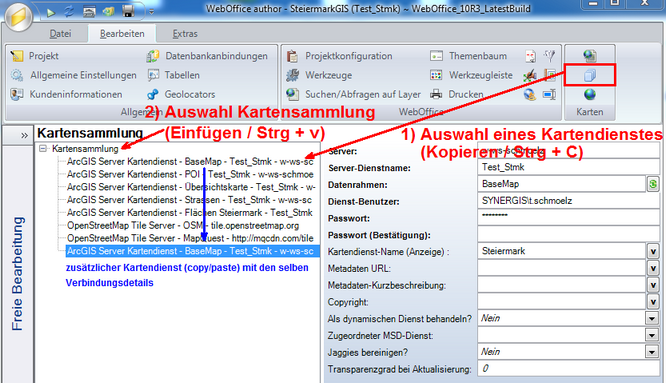Click the green refresh icon beside Datenrahmen

tap(653, 184)
